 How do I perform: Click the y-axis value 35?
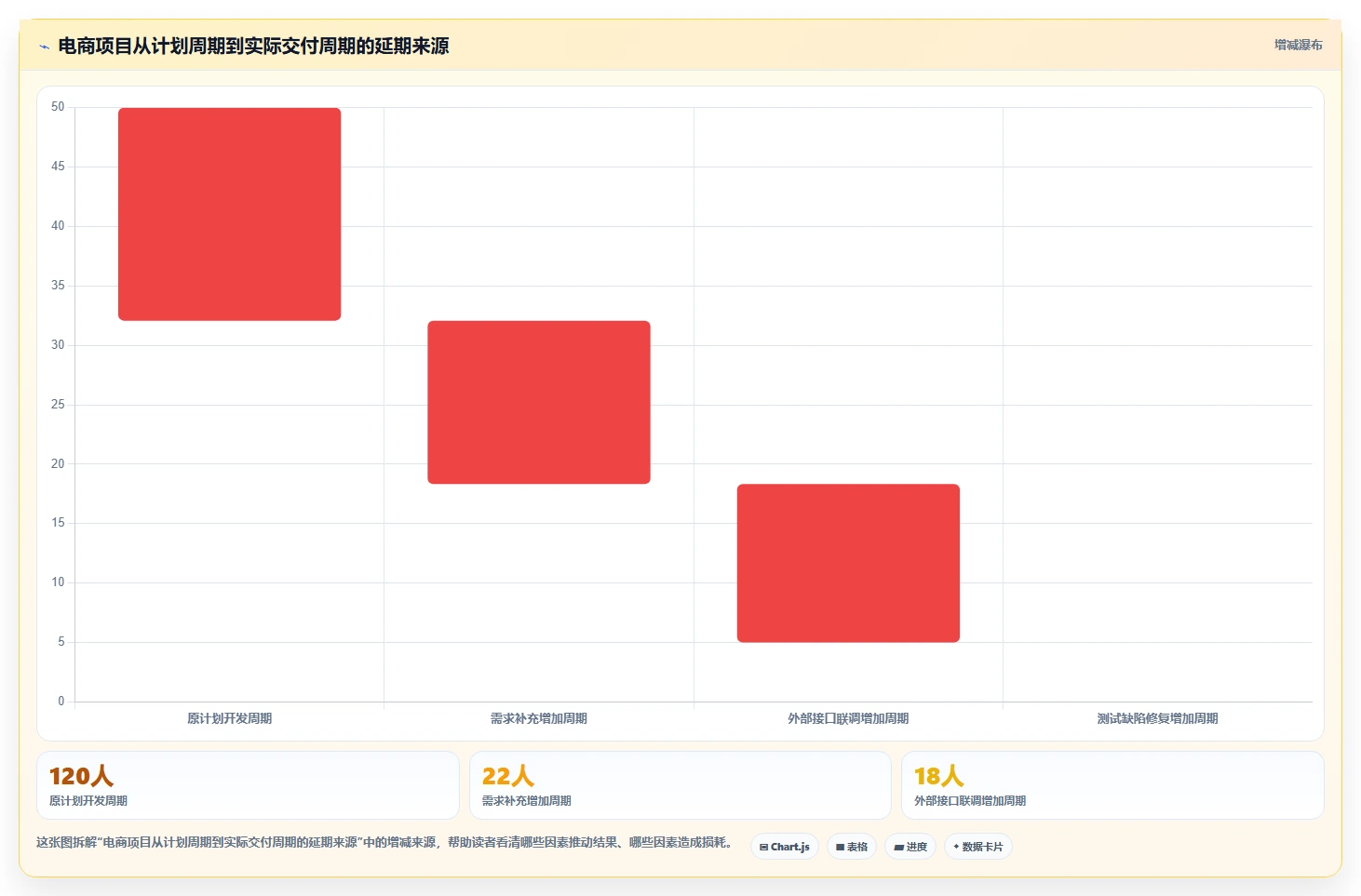click(x=58, y=286)
